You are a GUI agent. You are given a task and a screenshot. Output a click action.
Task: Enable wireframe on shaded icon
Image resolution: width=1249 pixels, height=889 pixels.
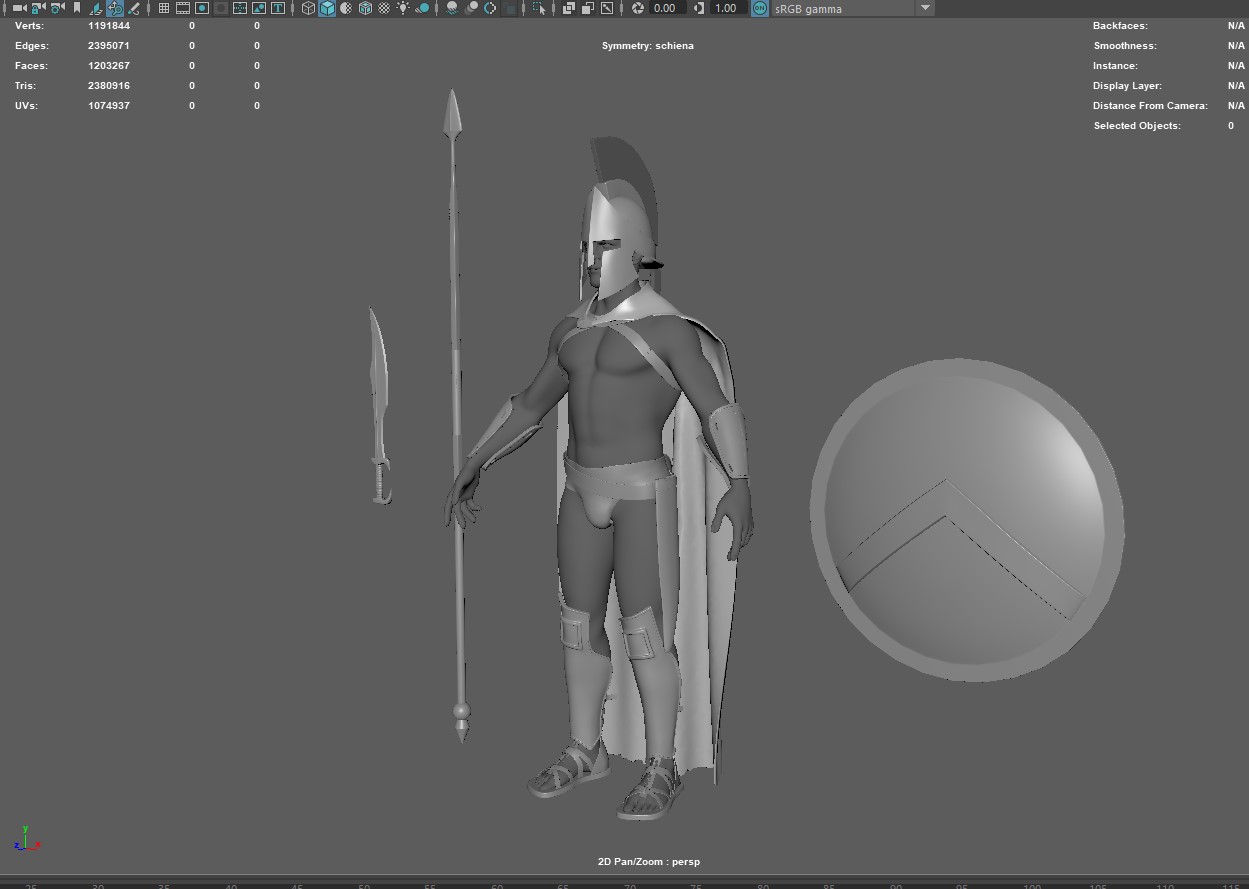pyautogui.click(x=365, y=8)
